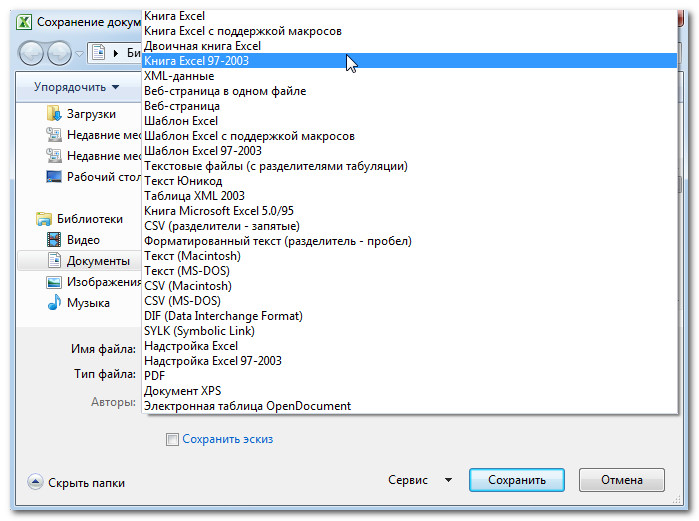The width and height of the screenshot is (699, 521).
Task: Choose PDF as file type
Action: pyautogui.click(x=410, y=376)
